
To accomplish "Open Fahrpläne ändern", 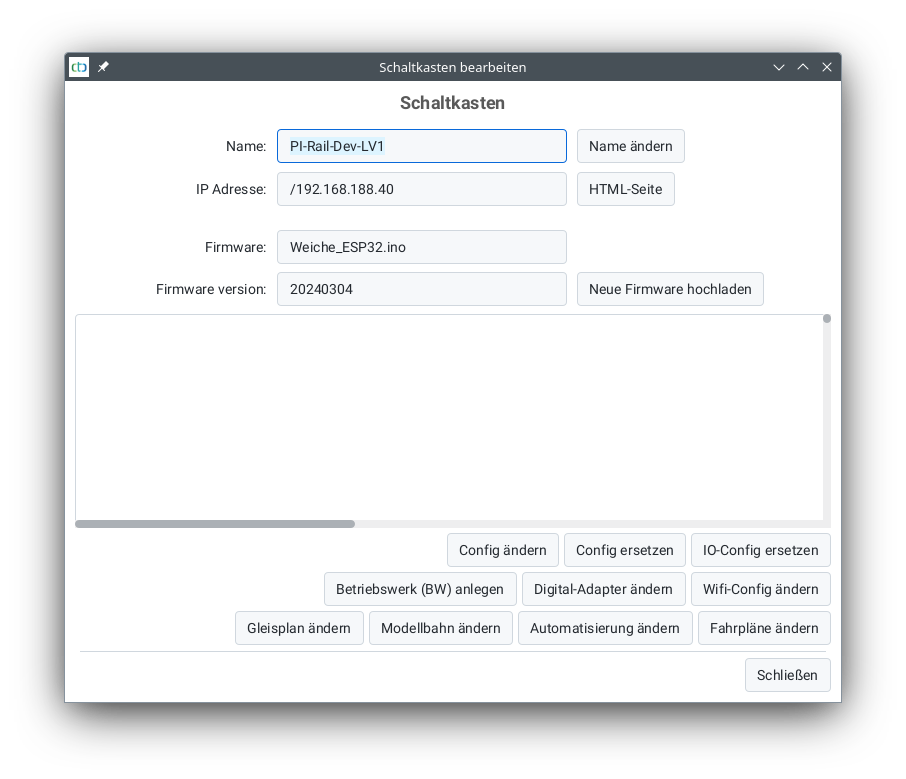I will pyautogui.click(x=764, y=628).
